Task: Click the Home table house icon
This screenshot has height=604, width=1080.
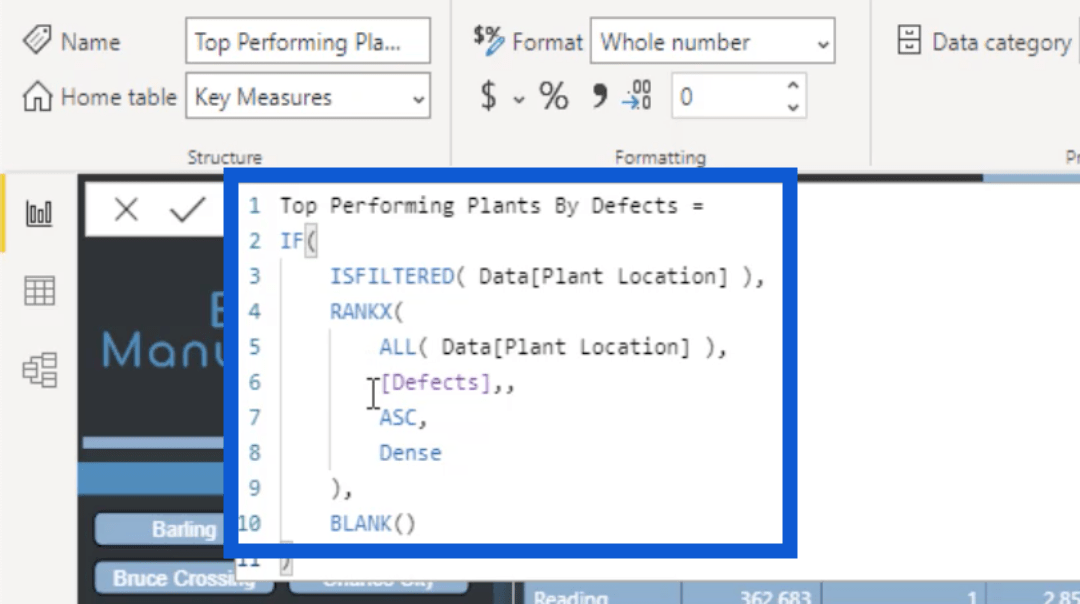Action: click(x=37, y=96)
